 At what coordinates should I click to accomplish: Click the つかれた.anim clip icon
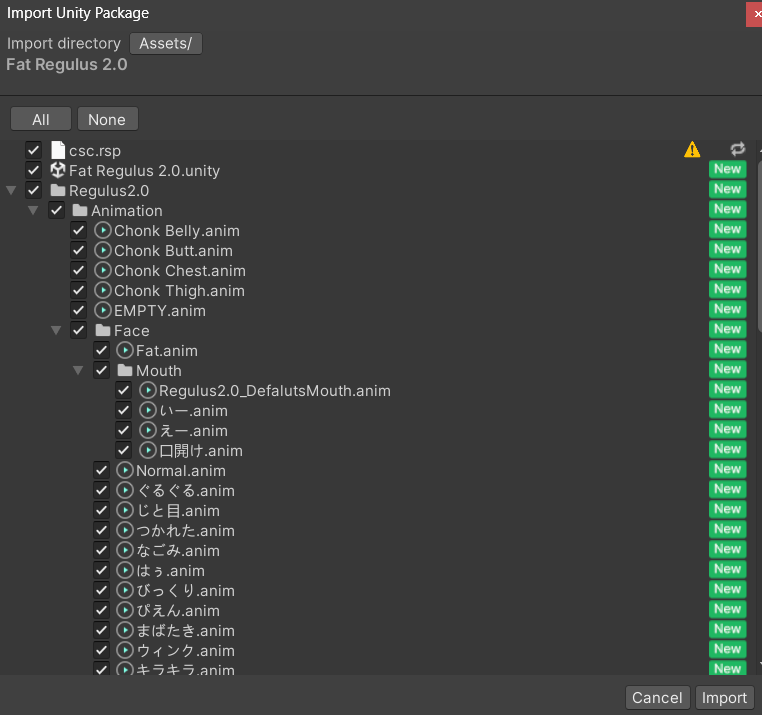tap(125, 530)
